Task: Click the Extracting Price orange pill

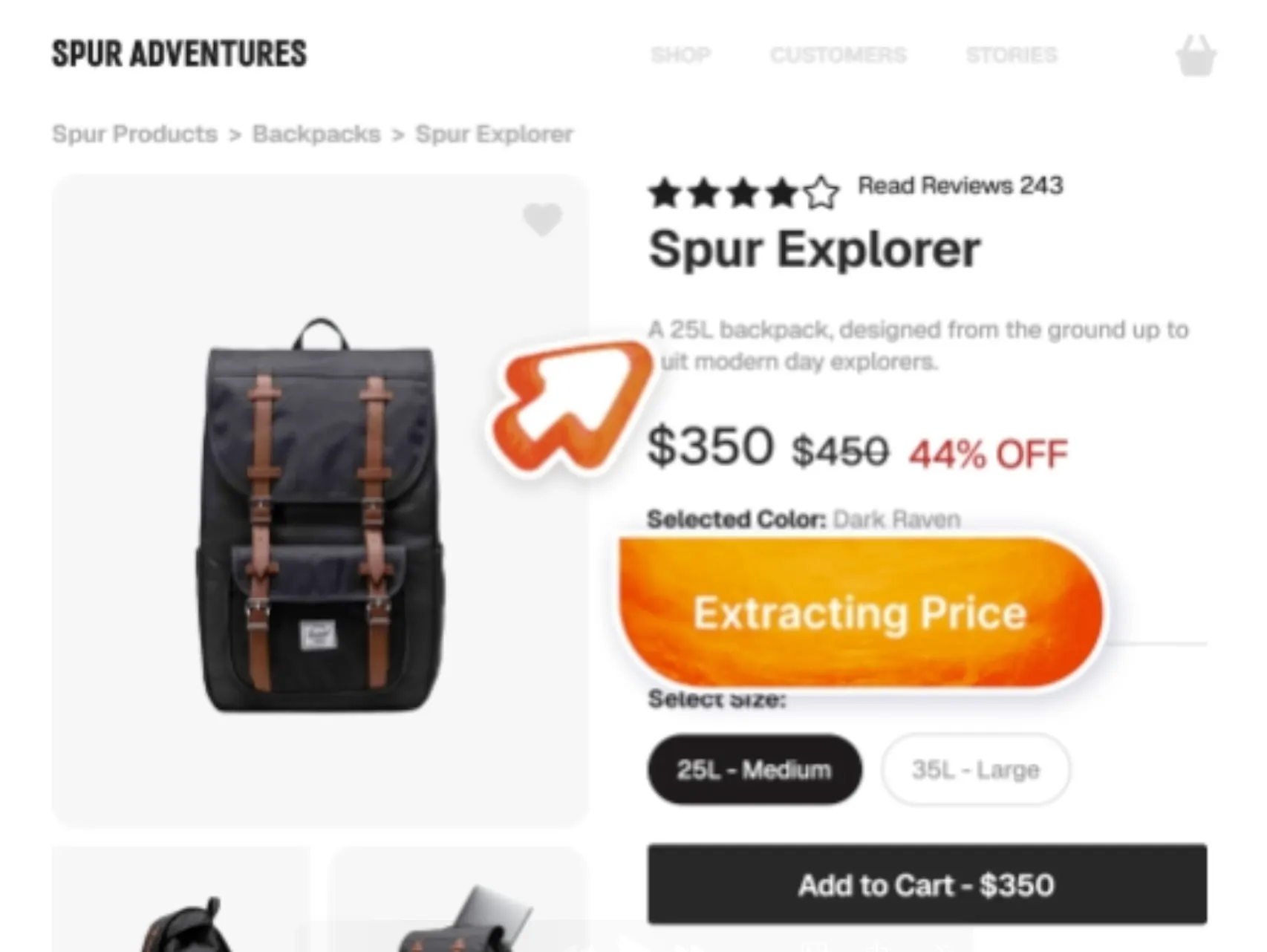Action: point(862,613)
